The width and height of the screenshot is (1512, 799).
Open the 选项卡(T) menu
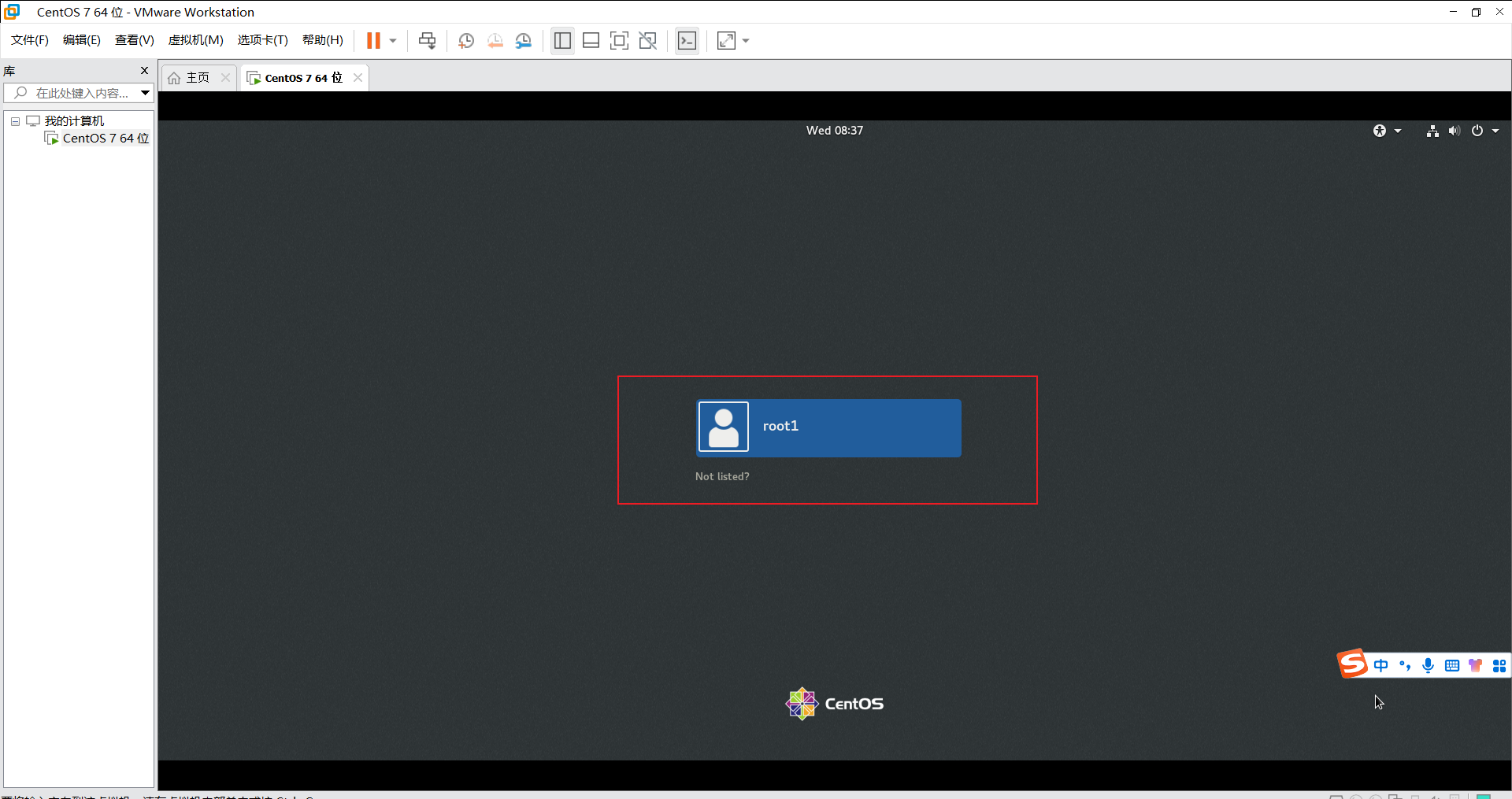tap(263, 40)
